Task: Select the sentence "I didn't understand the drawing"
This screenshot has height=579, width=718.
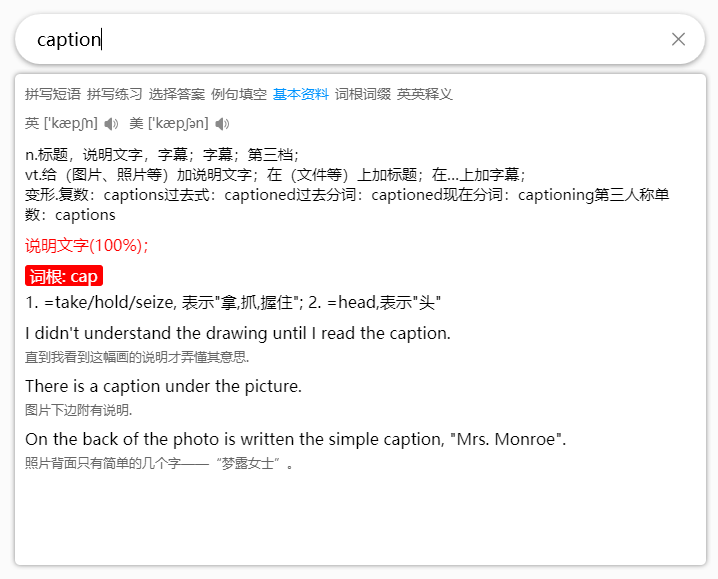Action: coord(237,333)
